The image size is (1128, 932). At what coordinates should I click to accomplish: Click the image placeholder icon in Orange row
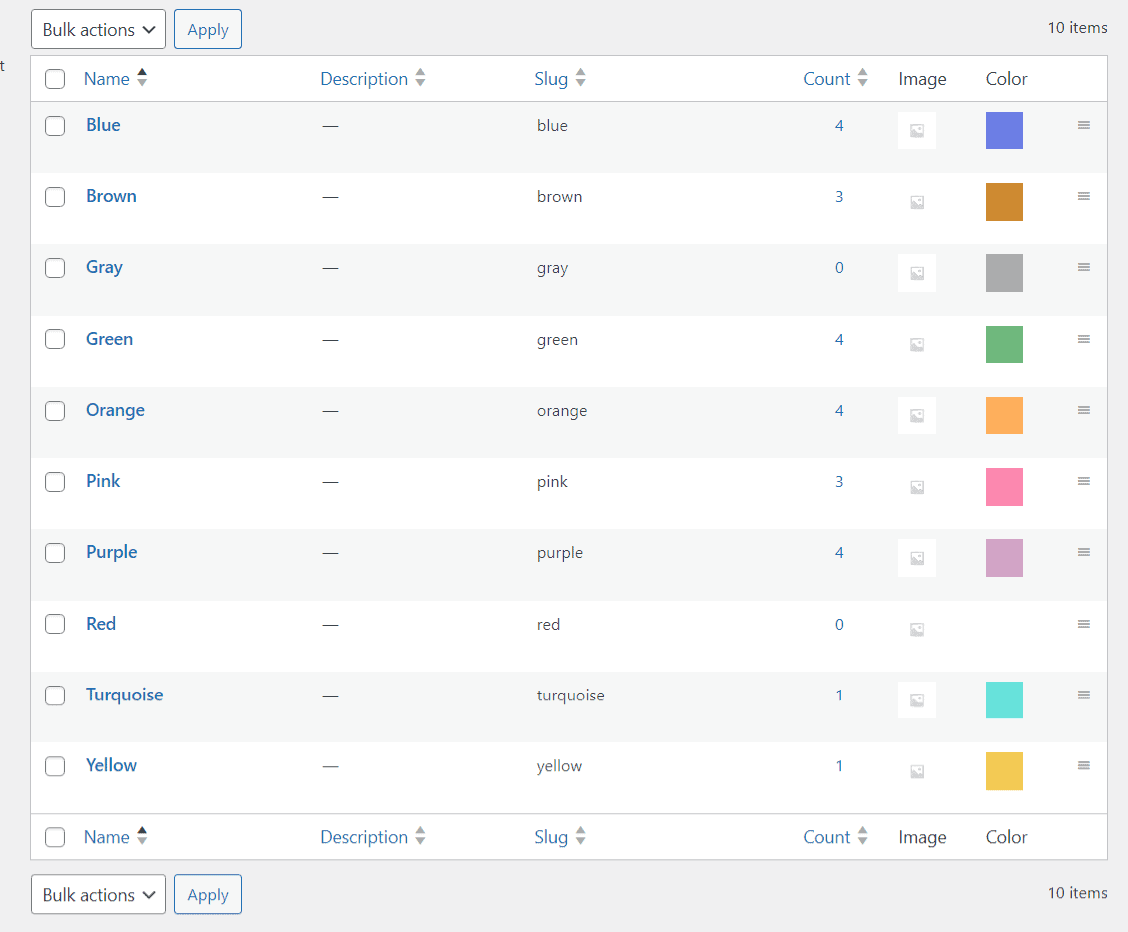click(917, 416)
